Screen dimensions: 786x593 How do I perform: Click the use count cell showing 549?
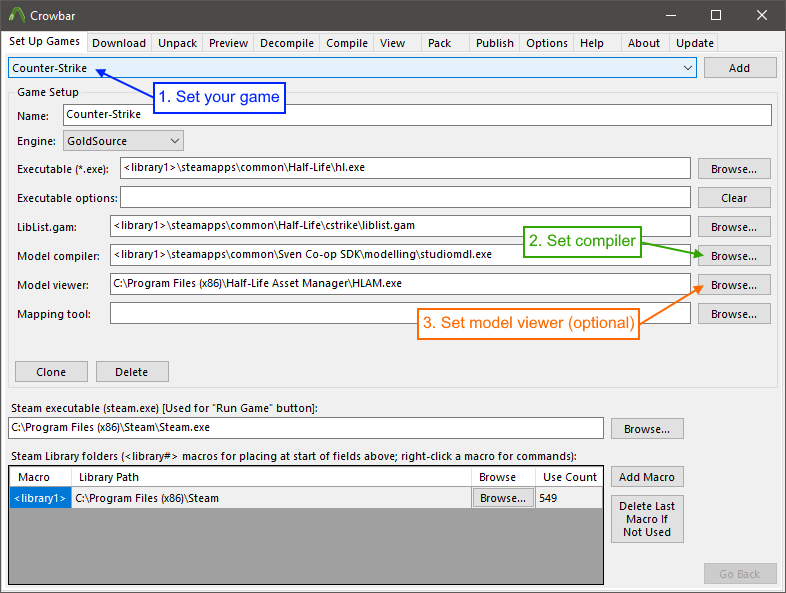pos(568,498)
